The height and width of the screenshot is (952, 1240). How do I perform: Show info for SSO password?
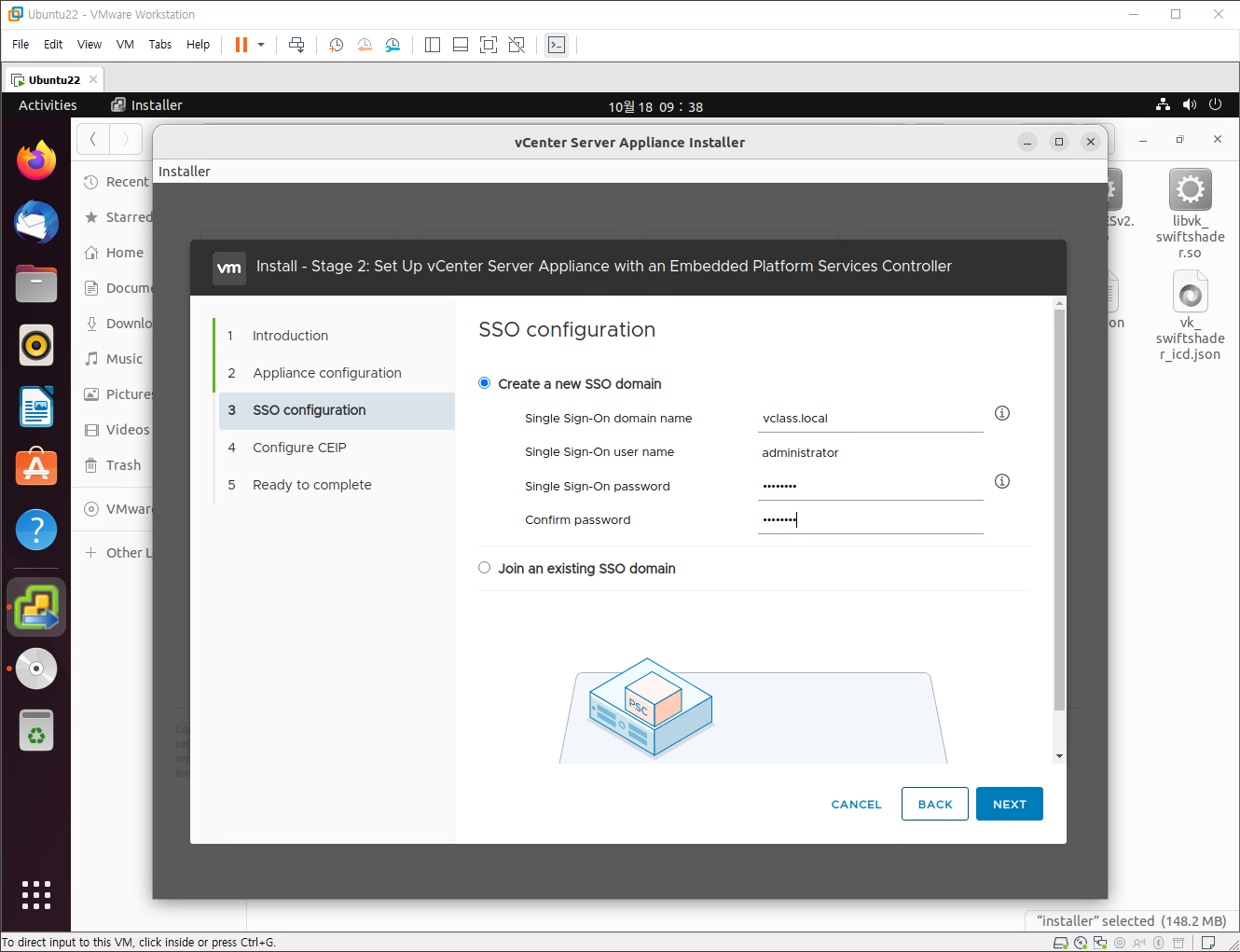1002,481
